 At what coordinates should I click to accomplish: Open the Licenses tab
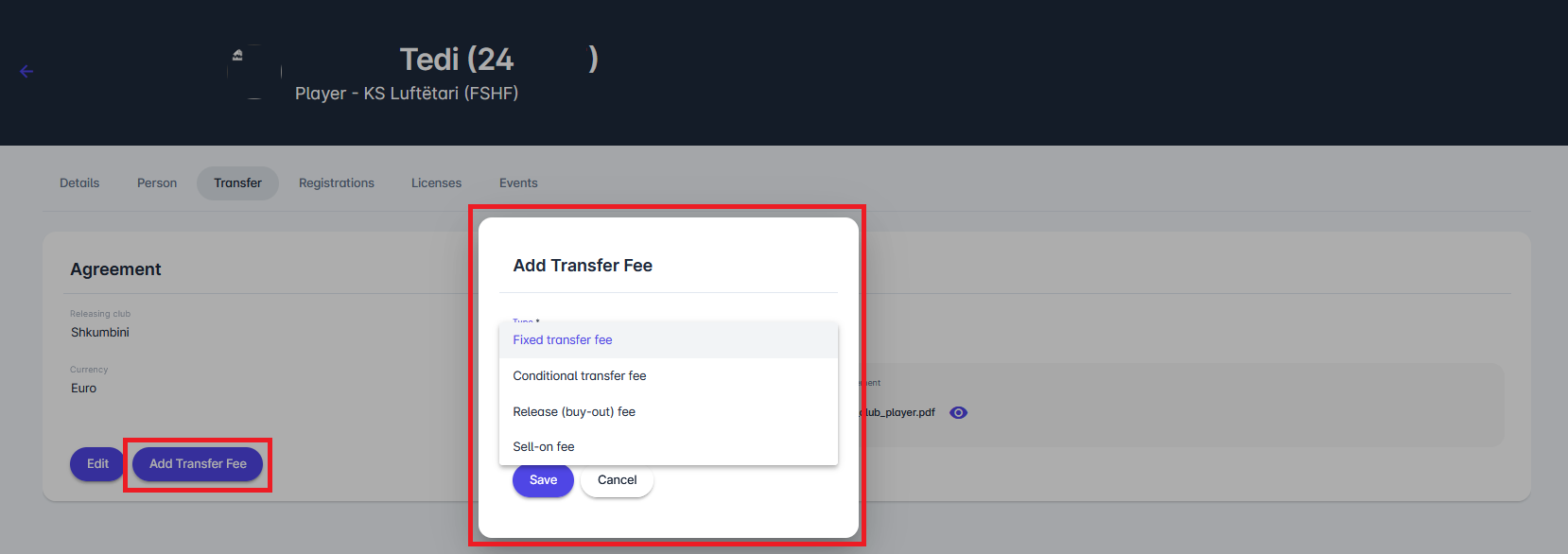point(436,183)
